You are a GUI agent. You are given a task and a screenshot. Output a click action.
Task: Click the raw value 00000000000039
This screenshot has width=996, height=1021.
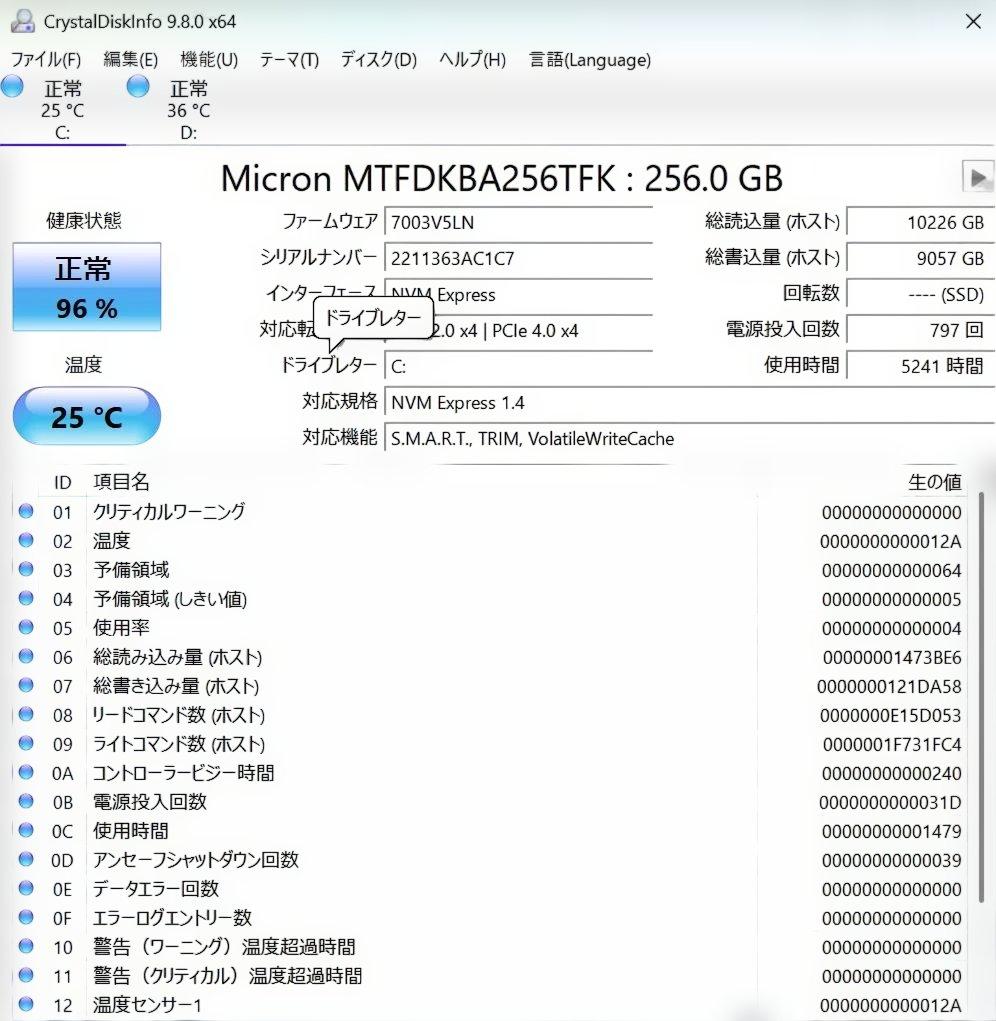(x=891, y=860)
